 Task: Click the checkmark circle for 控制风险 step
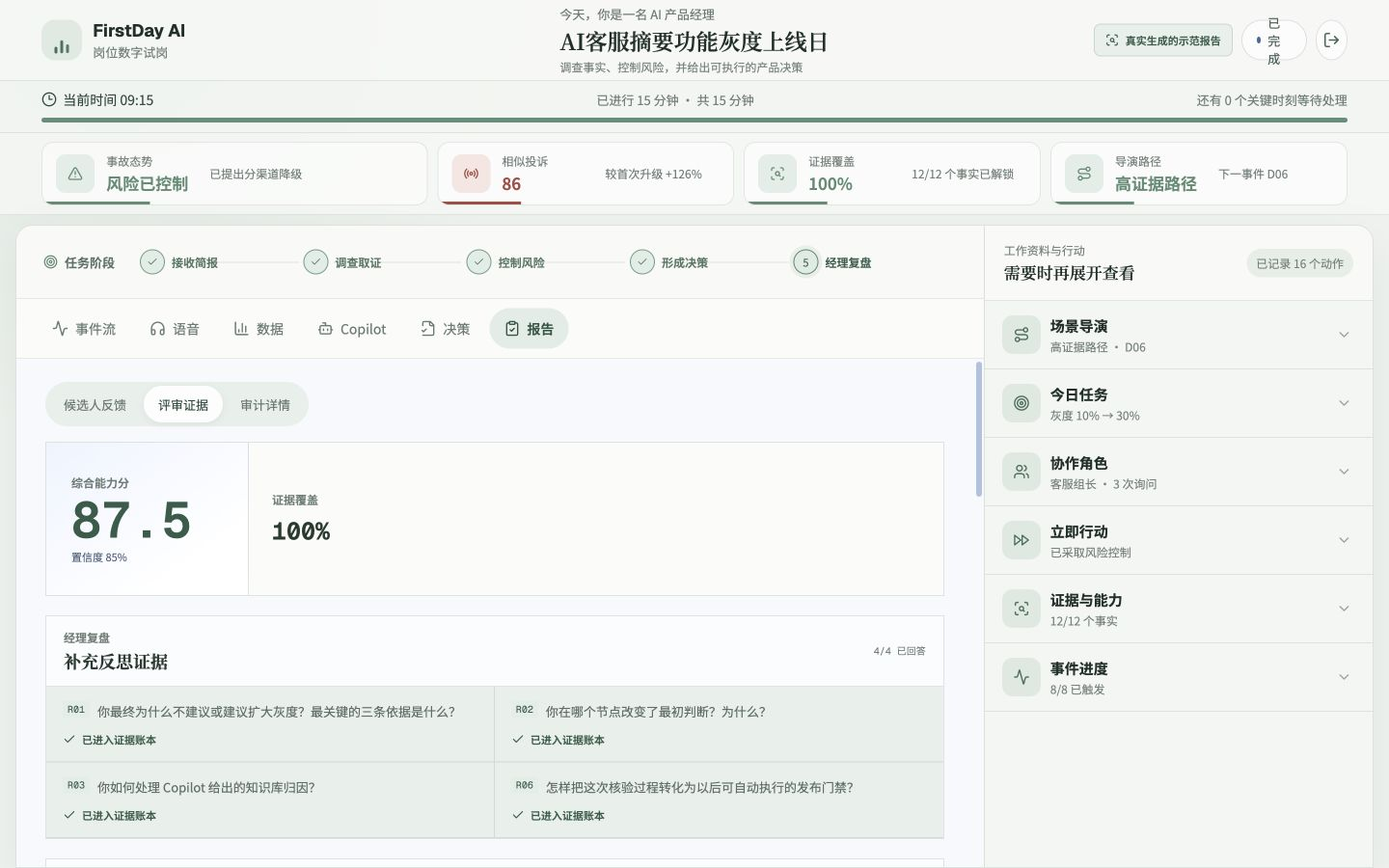478,262
